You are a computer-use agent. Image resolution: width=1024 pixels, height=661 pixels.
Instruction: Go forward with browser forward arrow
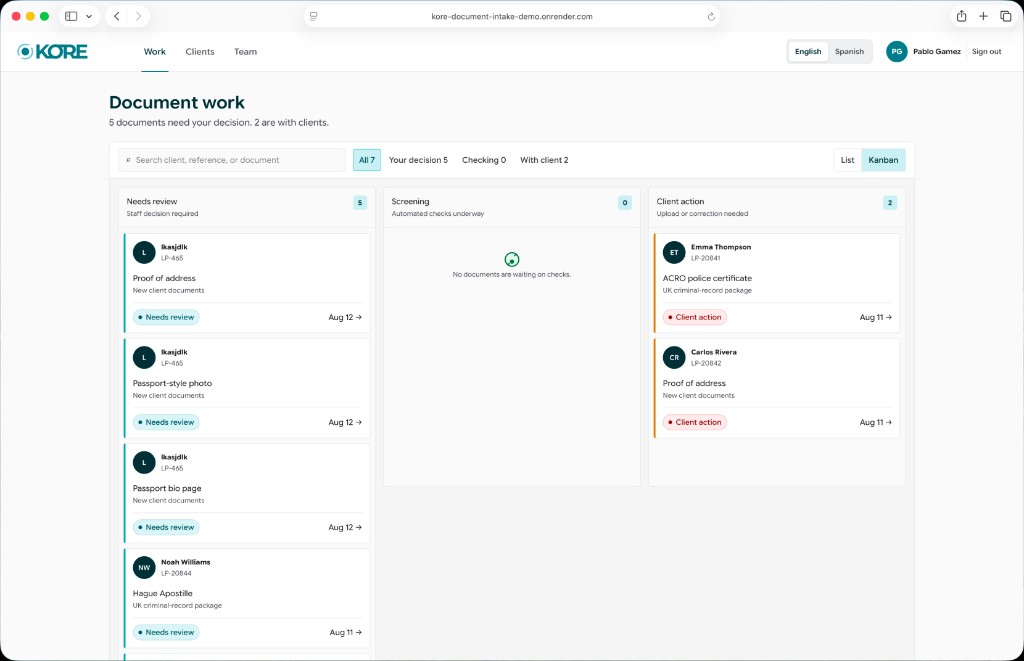click(x=138, y=16)
